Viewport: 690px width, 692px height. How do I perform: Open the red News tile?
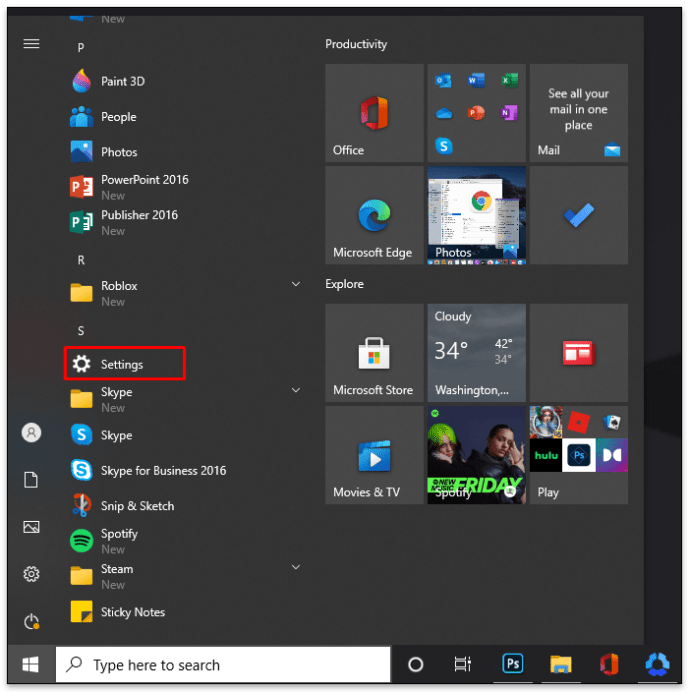coord(579,353)
